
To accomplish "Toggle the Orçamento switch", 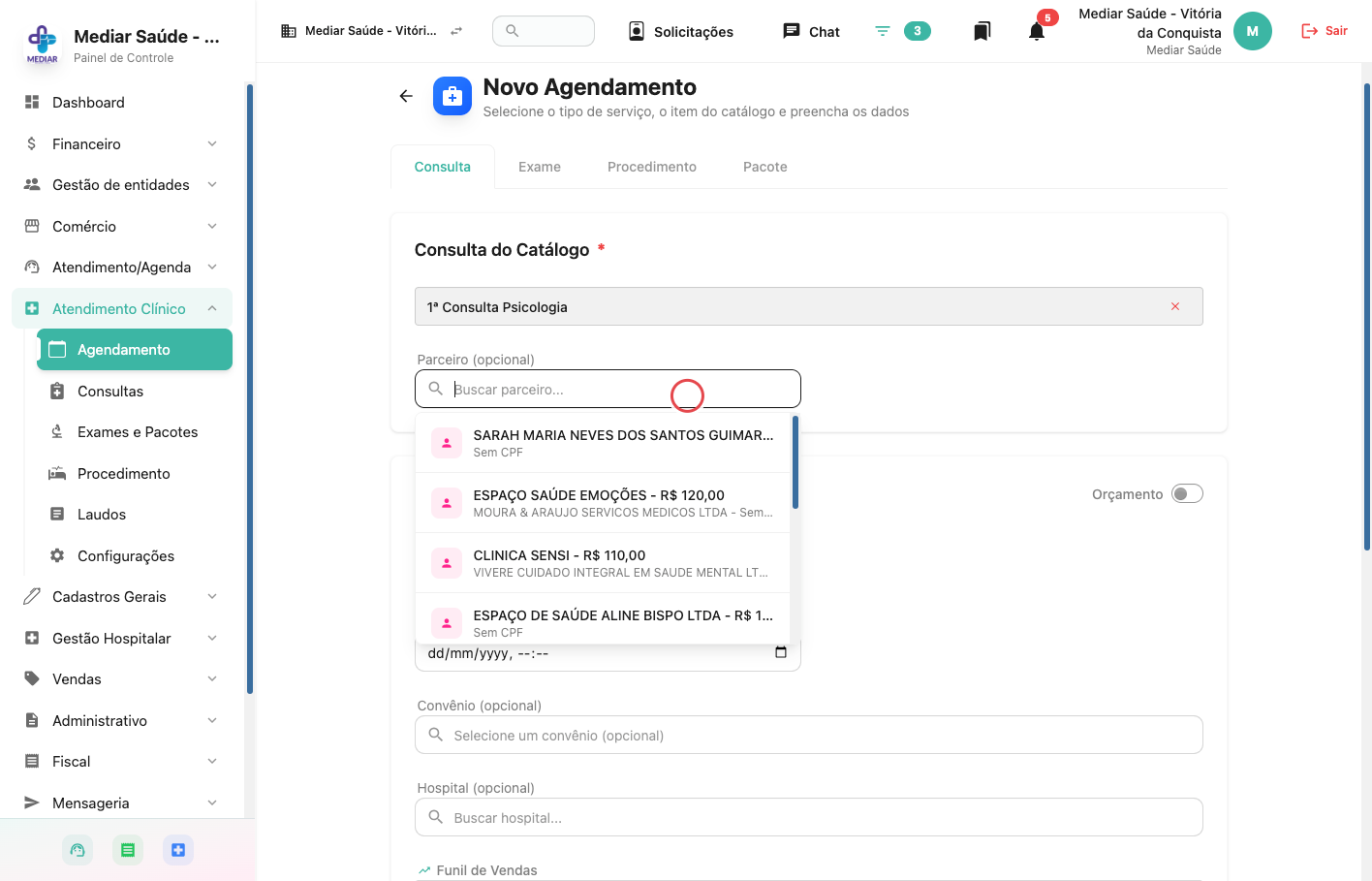I will click(1187, 494).
